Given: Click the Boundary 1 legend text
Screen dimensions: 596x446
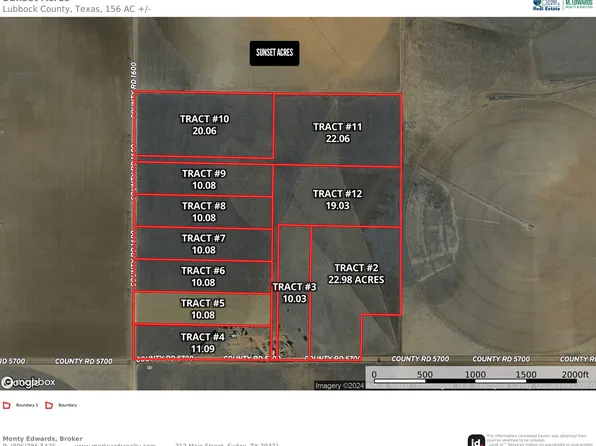Looking at the screenshot, I should [27, 405].
